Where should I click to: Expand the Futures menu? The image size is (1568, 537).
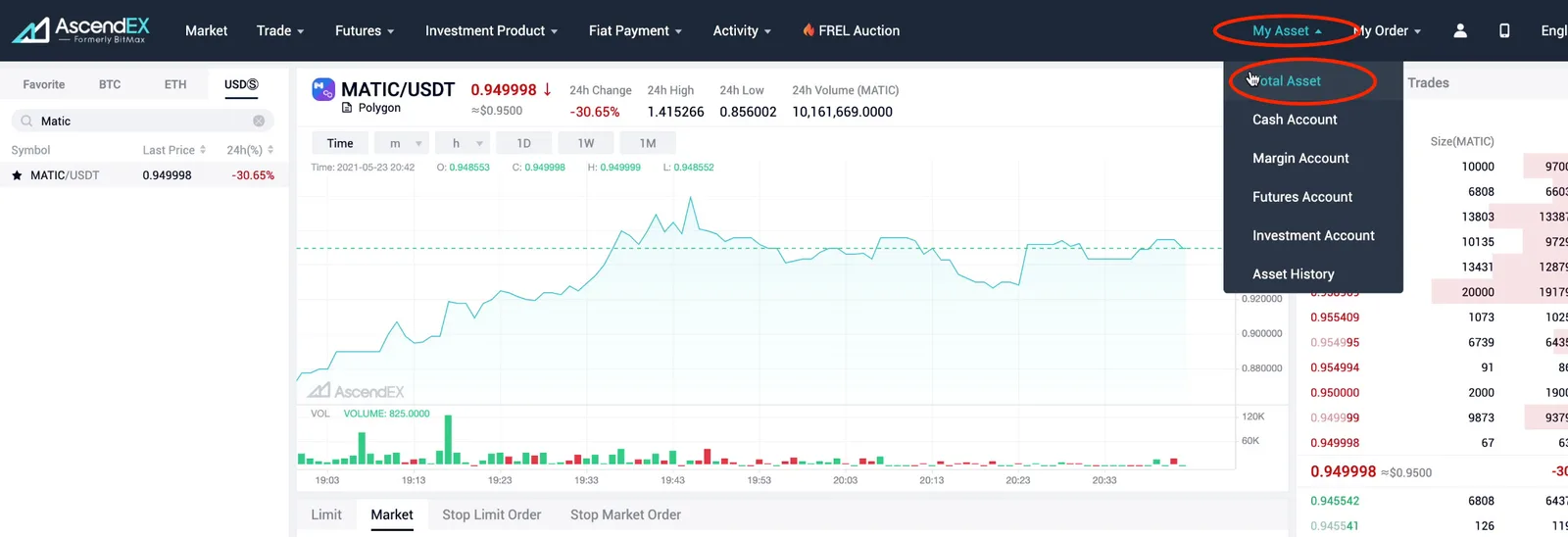[x=365, y=30]
